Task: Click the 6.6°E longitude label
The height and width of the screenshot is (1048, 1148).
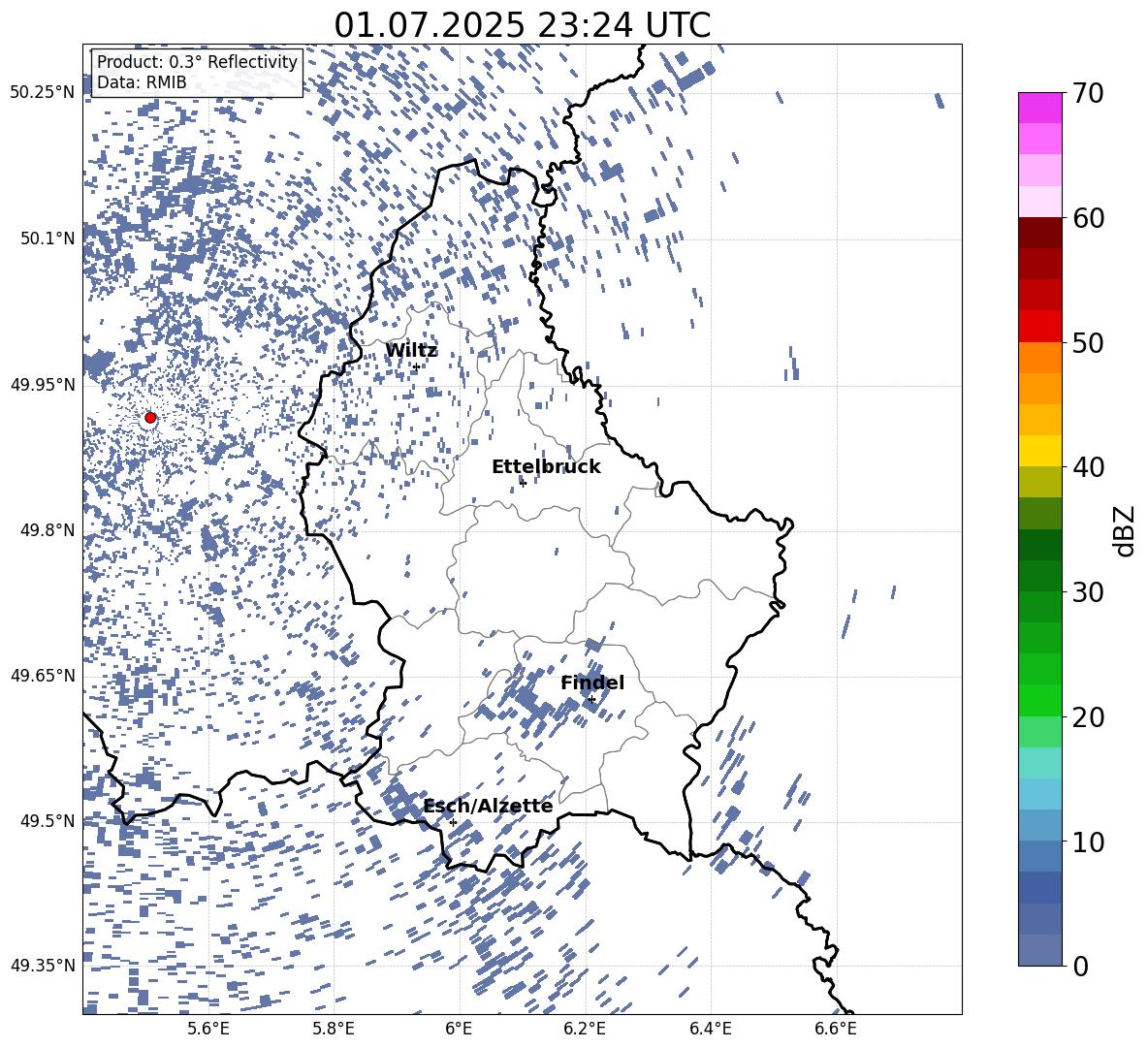Action: coord(836,1029)
